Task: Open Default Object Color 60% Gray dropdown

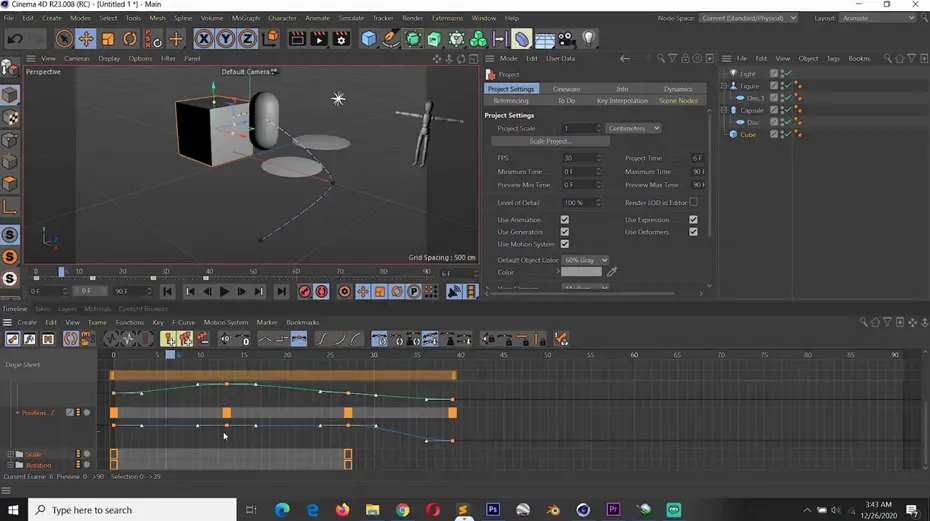Action: tap(585, 260)
